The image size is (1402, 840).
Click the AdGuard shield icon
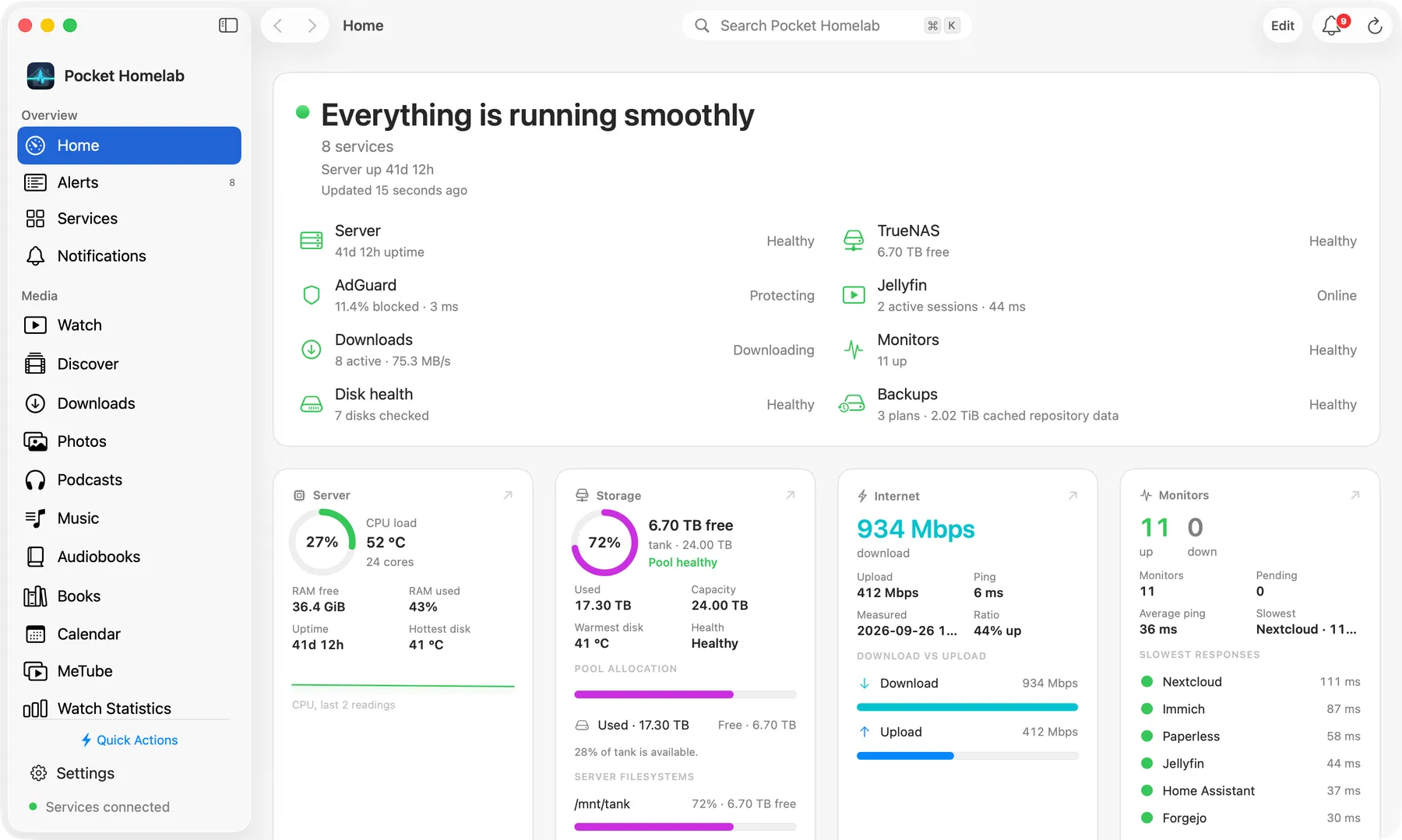(x=312, y=295)
